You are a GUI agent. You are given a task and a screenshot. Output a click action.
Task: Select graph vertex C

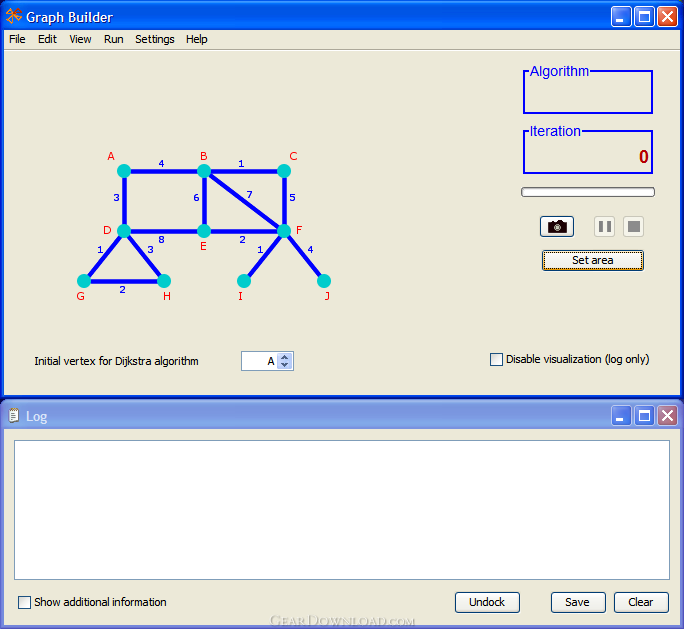(x=284, y=171)
